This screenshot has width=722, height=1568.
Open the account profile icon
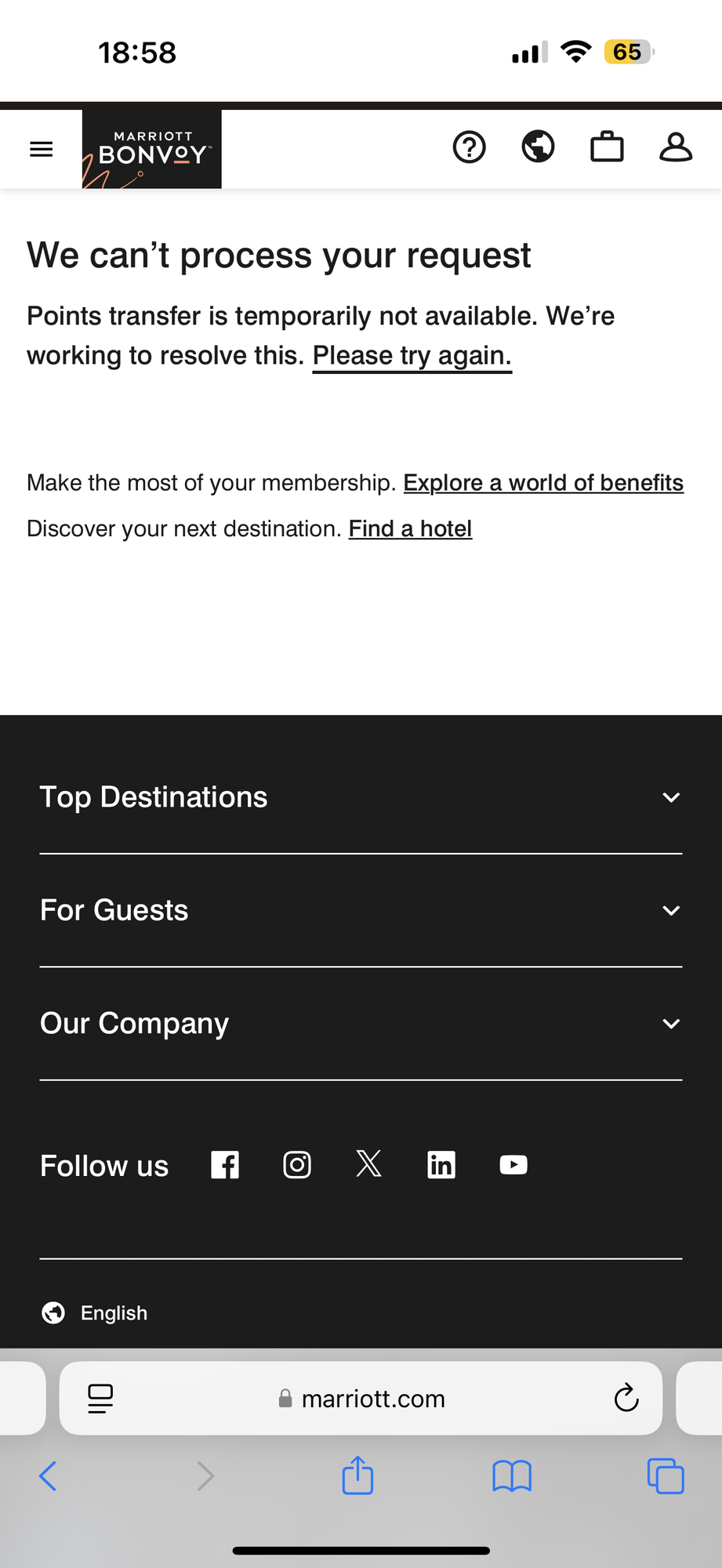(x=676, y=147)
